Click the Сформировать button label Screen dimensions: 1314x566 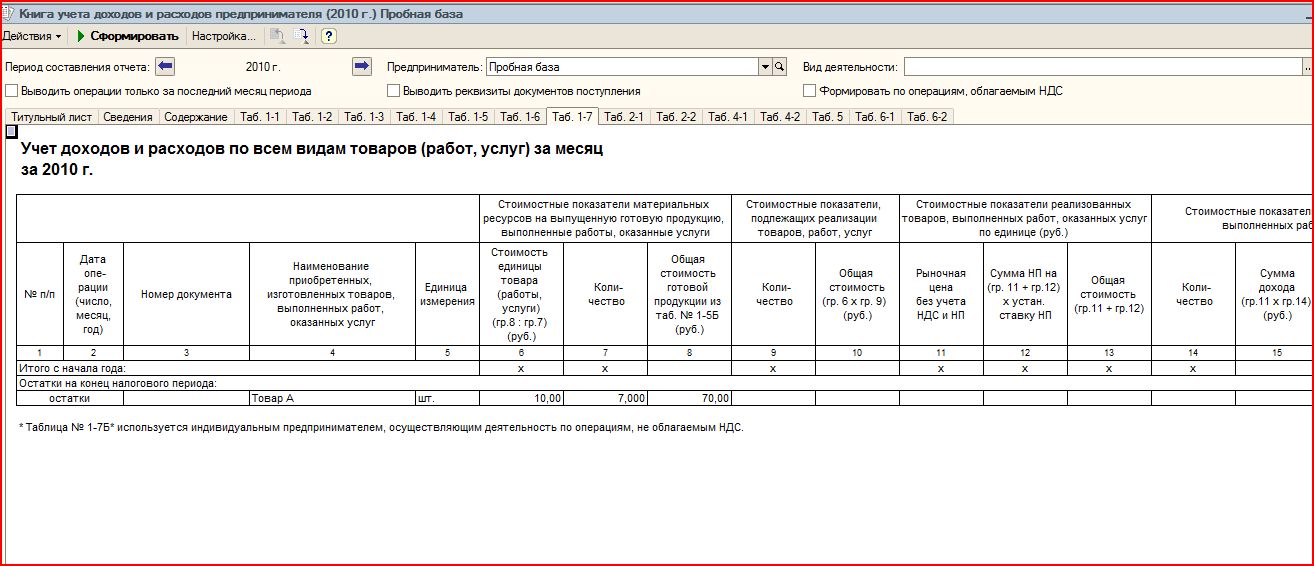(134, 36)
